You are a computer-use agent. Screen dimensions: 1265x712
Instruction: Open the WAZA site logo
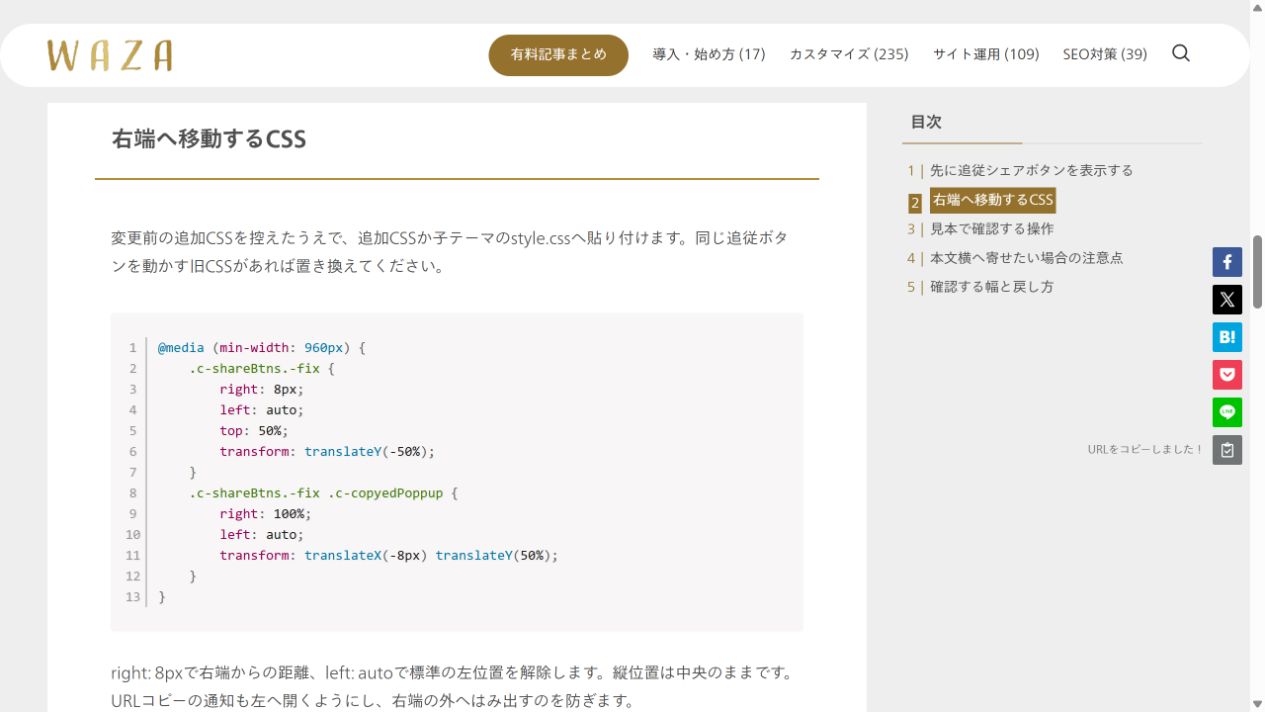[109, 55]
